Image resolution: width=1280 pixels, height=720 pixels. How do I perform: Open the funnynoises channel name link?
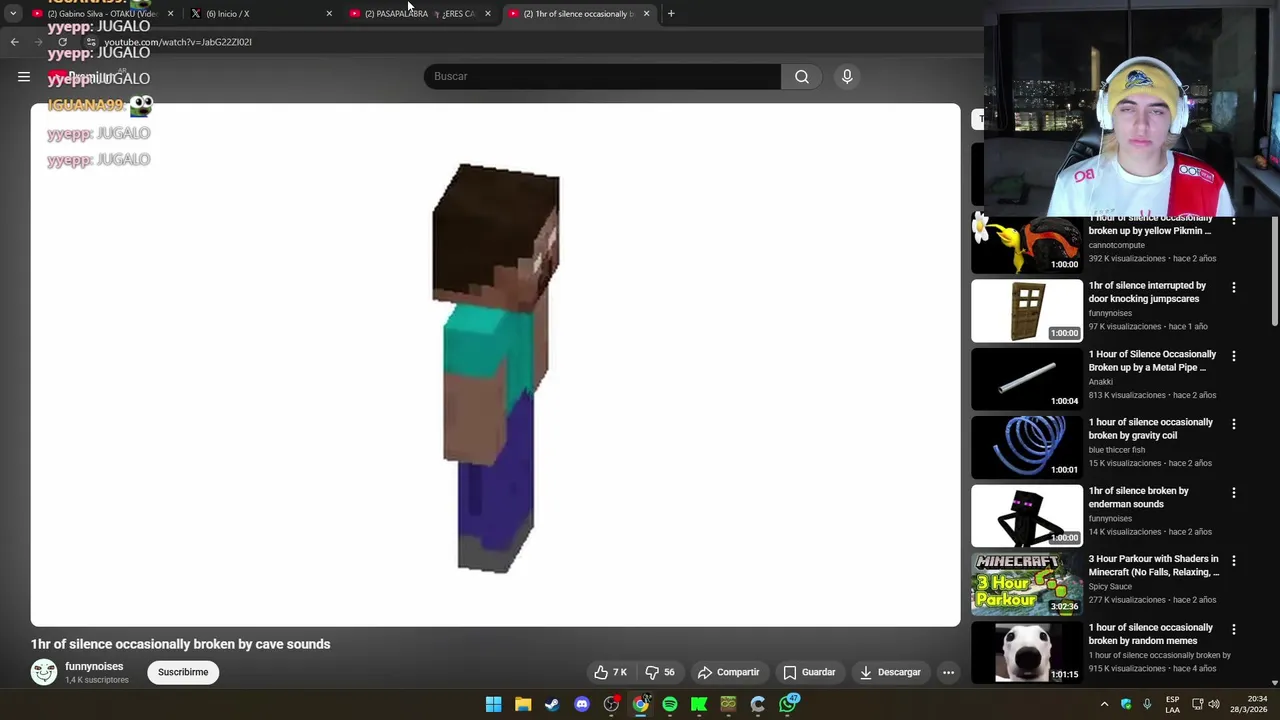point(94,666)
